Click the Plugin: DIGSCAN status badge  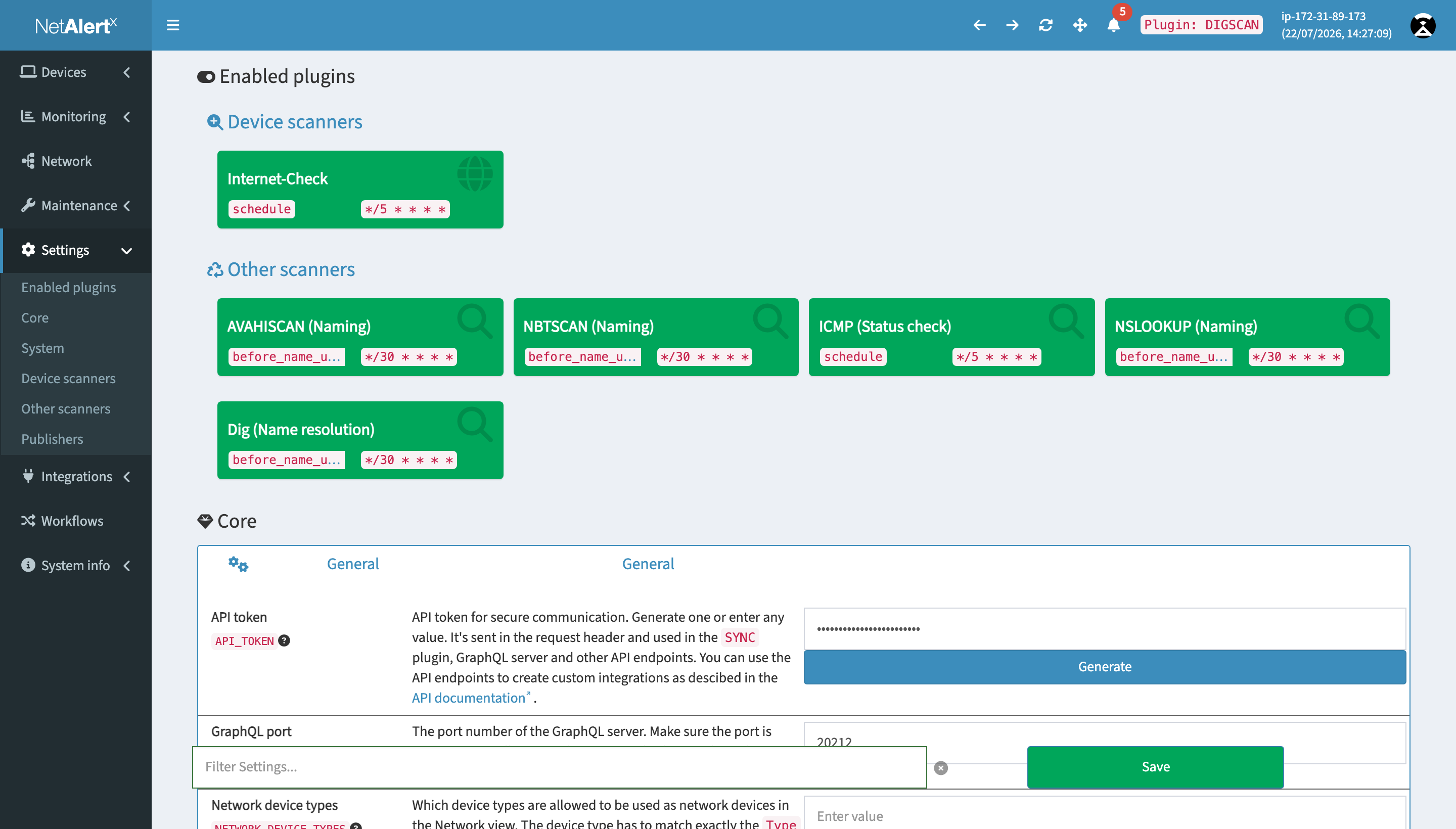1201,25
